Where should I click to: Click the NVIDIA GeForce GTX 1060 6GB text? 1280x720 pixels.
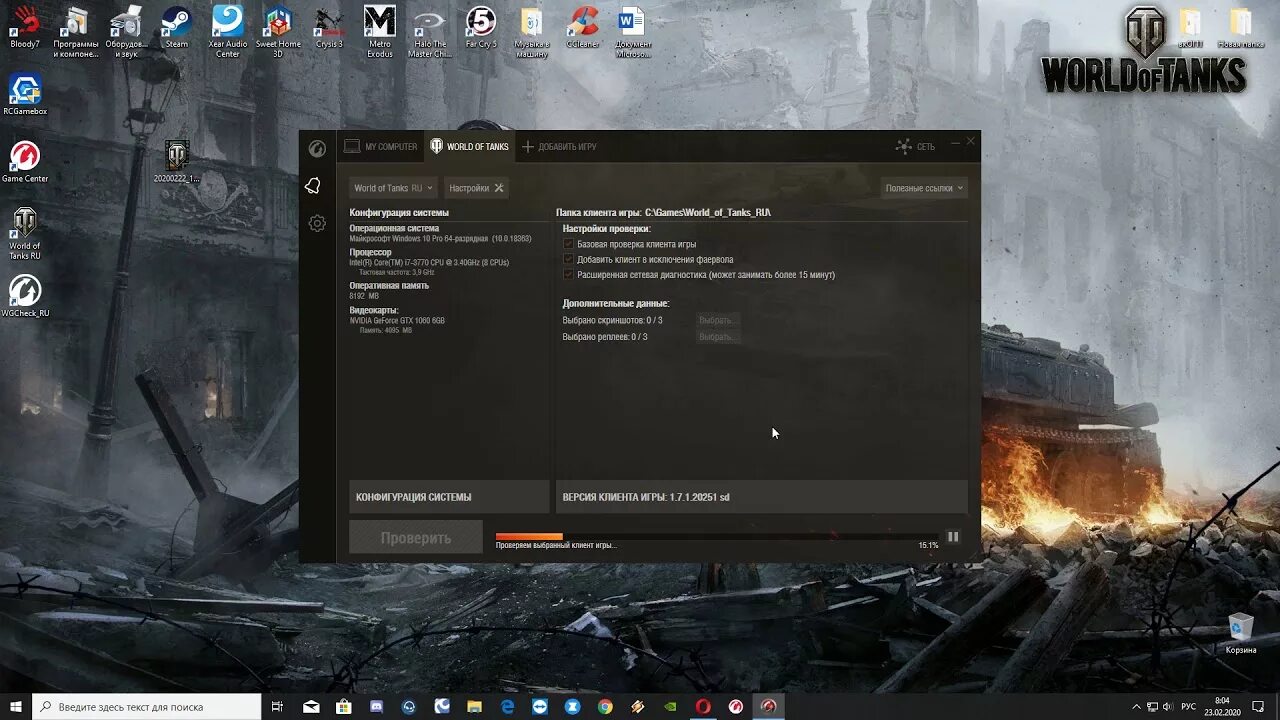pos(397,321)
